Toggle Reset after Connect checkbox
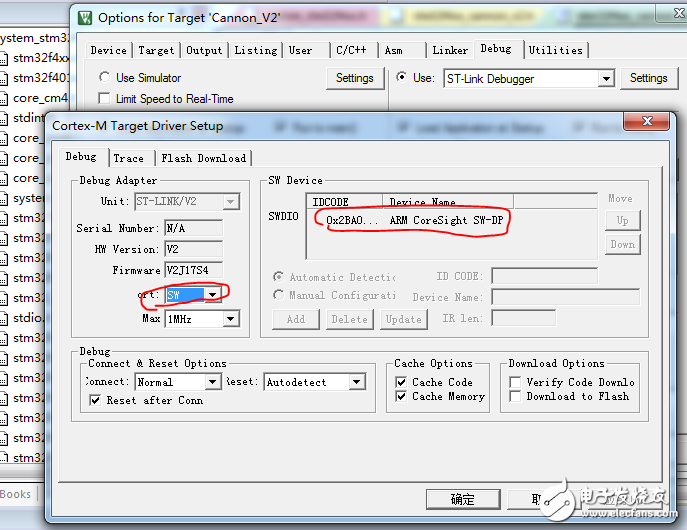Screen dimensions: 687x530 [x=95, y=400]
